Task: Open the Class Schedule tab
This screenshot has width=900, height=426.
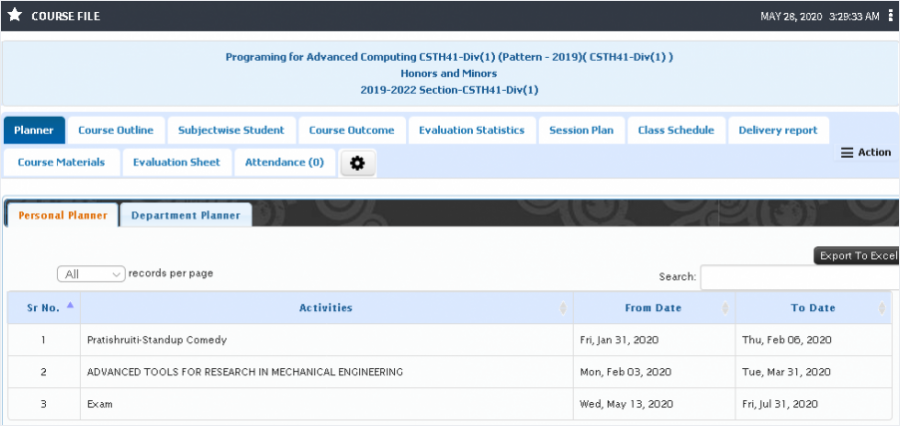Action: (x=676, y=130)
